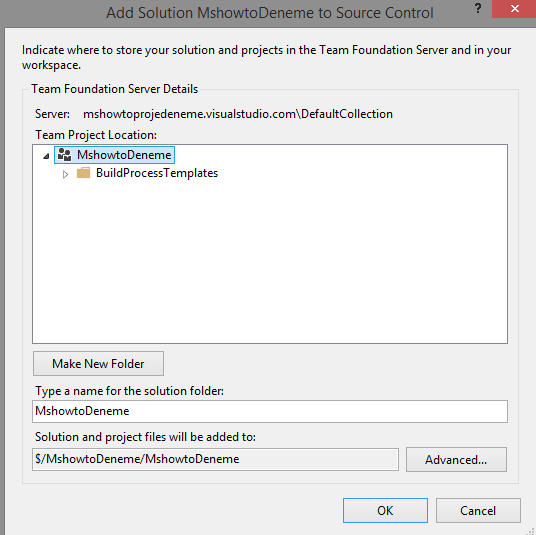
Task: Select the BuildProcessTemplates tree item
Action: 157,173
